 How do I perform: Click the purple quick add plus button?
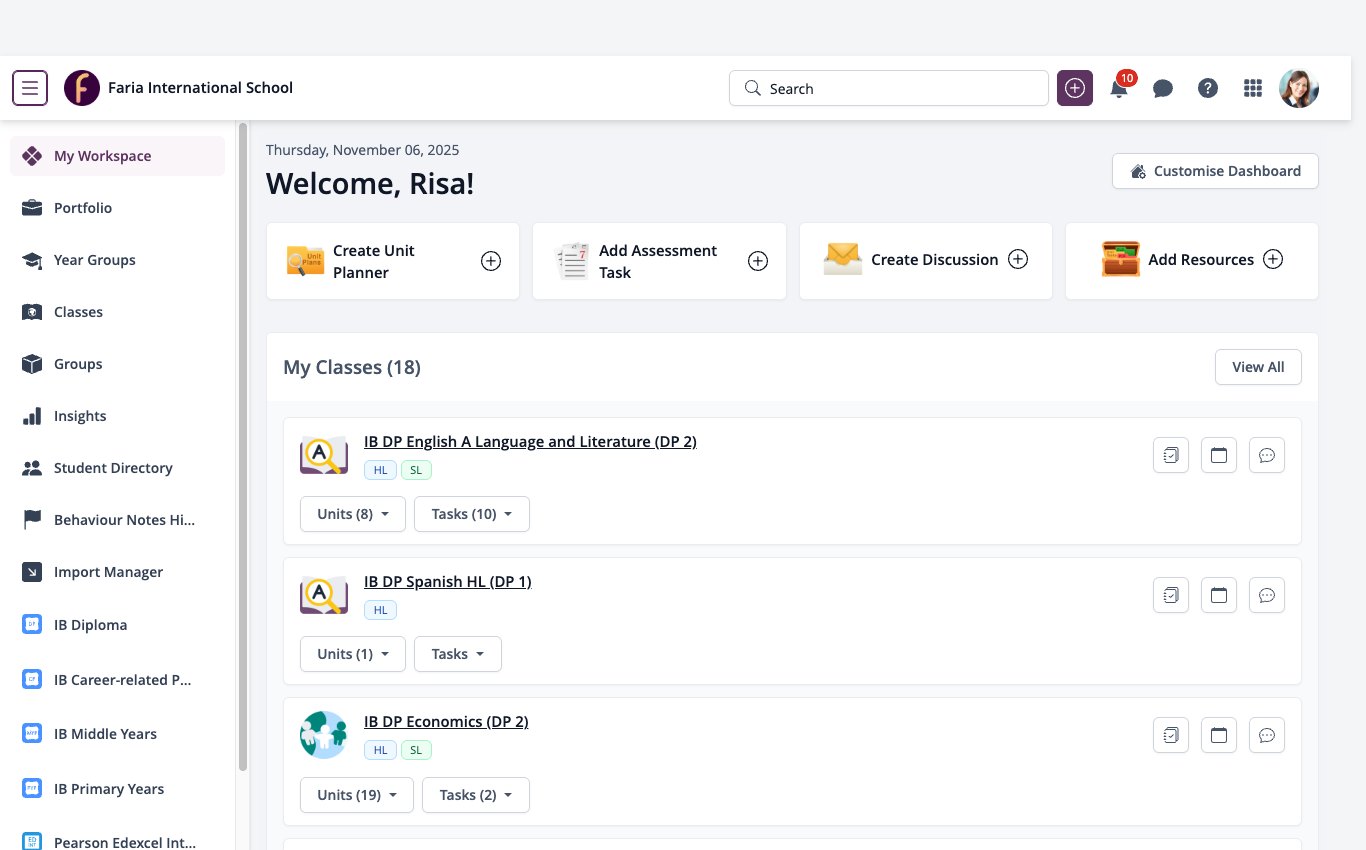1075,88
